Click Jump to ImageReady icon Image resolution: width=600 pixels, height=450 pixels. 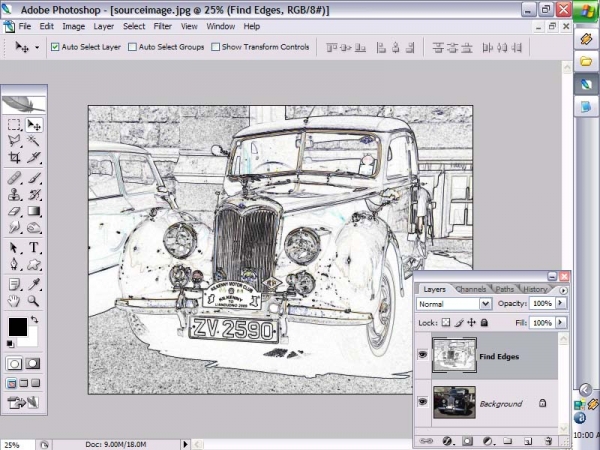(x=24, y=403)
